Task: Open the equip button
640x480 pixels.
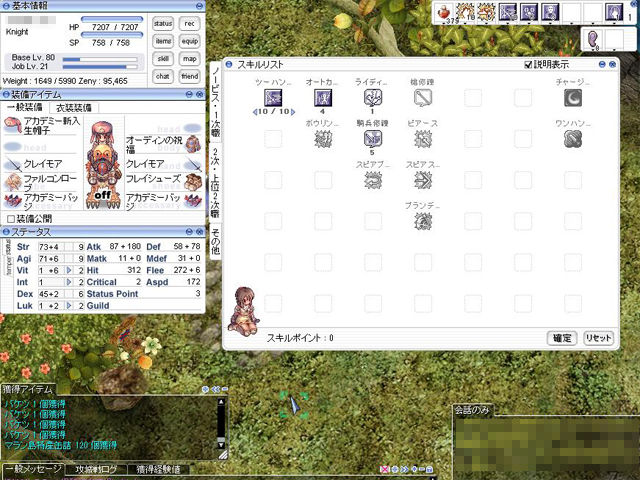Action: pyautogui.click(x=189, y=41)
